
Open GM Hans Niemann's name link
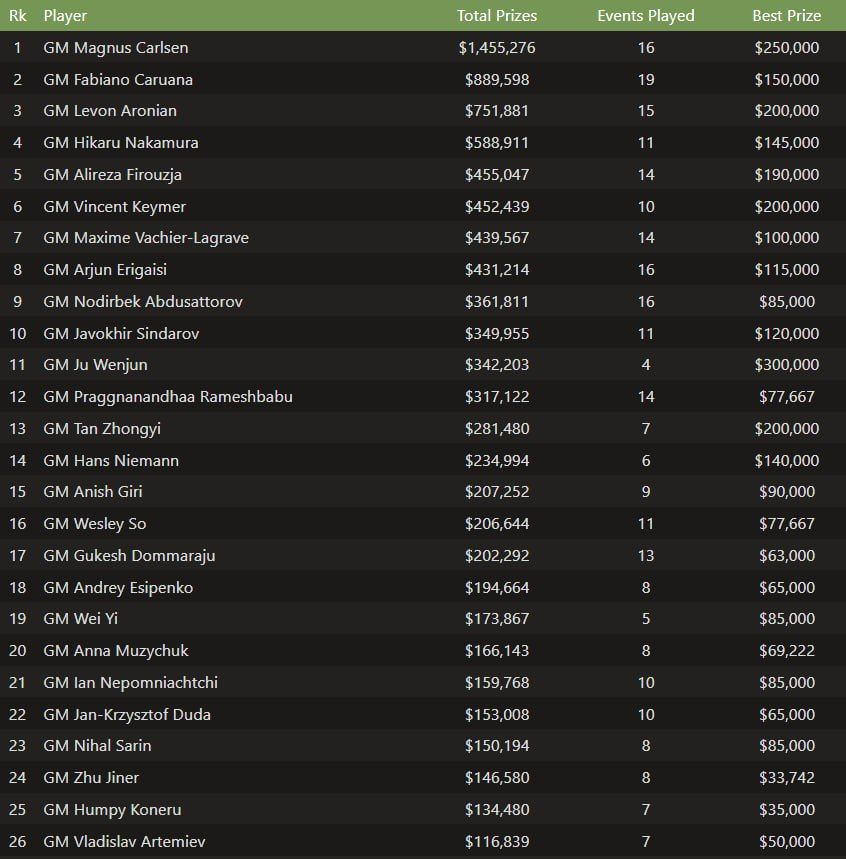[x=111, y=461]
